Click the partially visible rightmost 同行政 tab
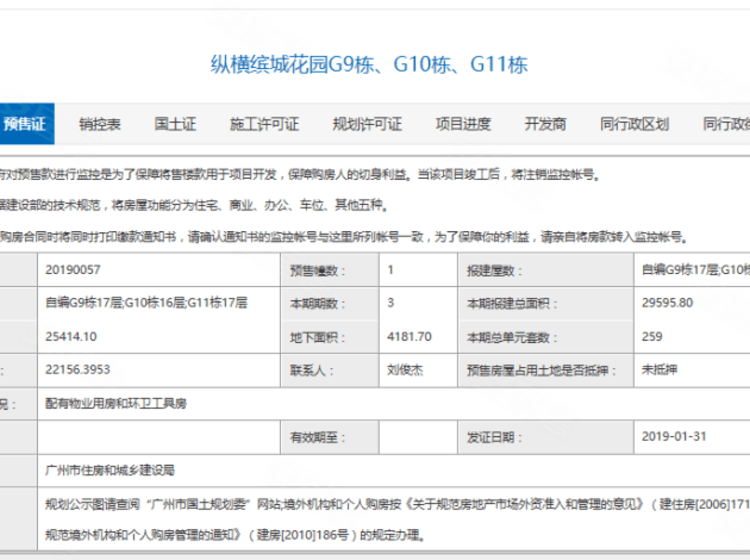This screenshot has width=750, height=560. click(x=726, y=124)
